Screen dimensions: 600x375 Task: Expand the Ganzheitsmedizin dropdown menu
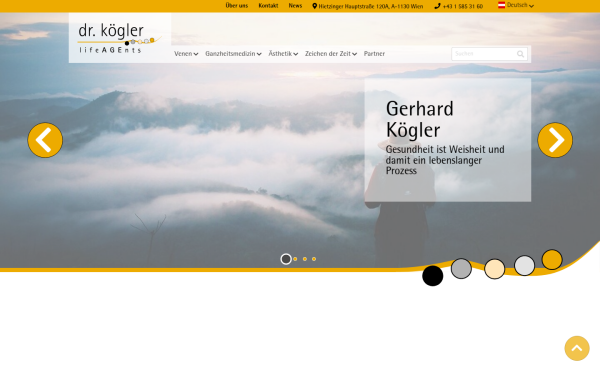click(233, 54)
